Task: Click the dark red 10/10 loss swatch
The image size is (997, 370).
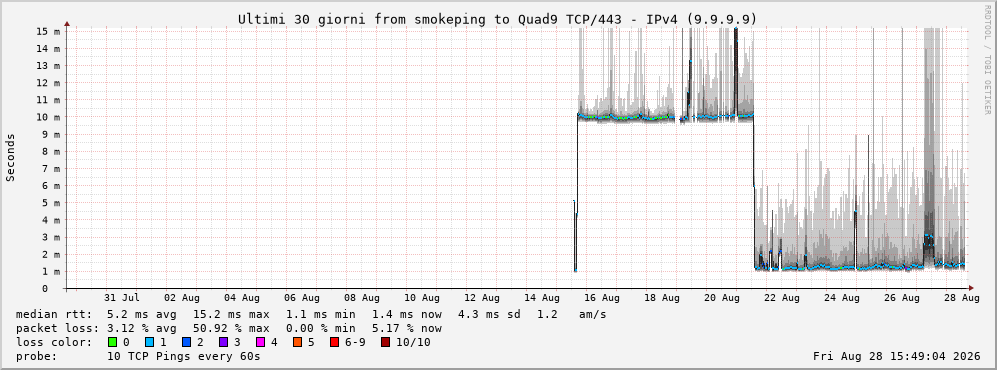Action: [386, 343]
